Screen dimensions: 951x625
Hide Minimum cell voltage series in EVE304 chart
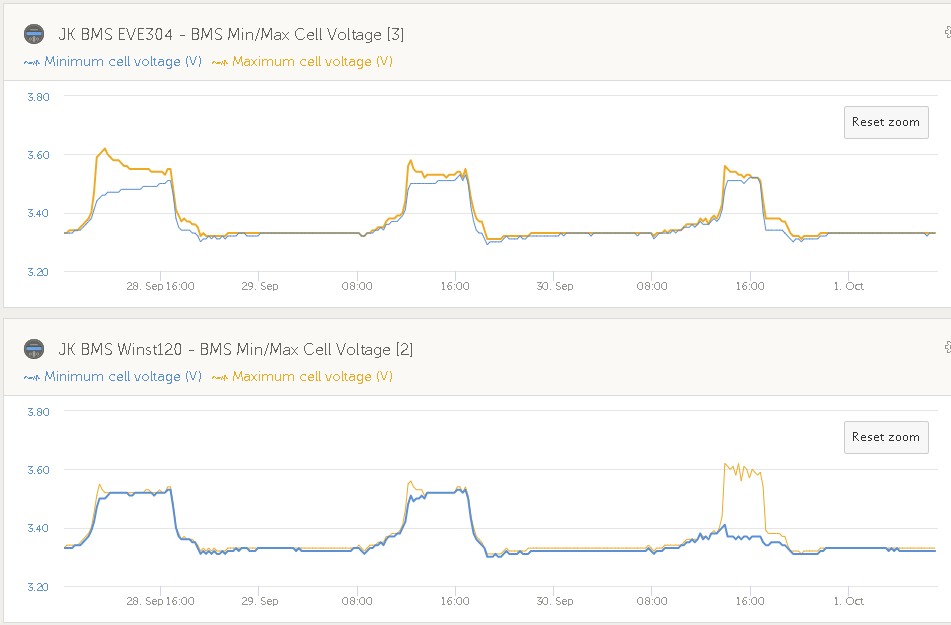[123, 62]
